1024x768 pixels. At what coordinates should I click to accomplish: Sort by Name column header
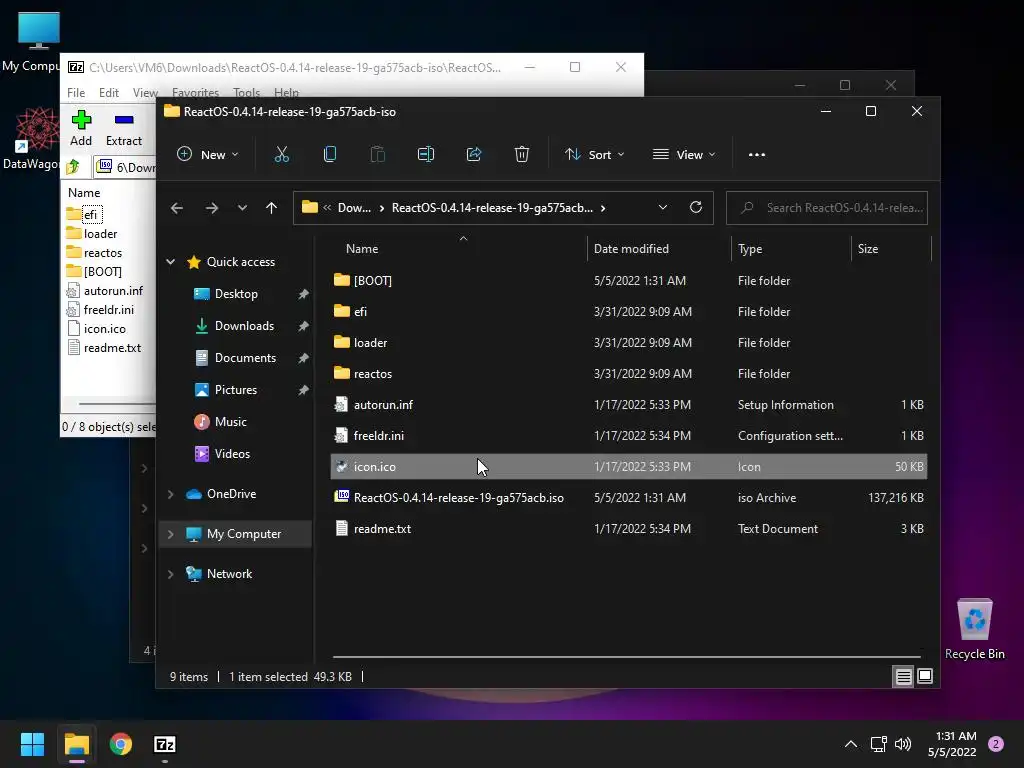(460, 249)
